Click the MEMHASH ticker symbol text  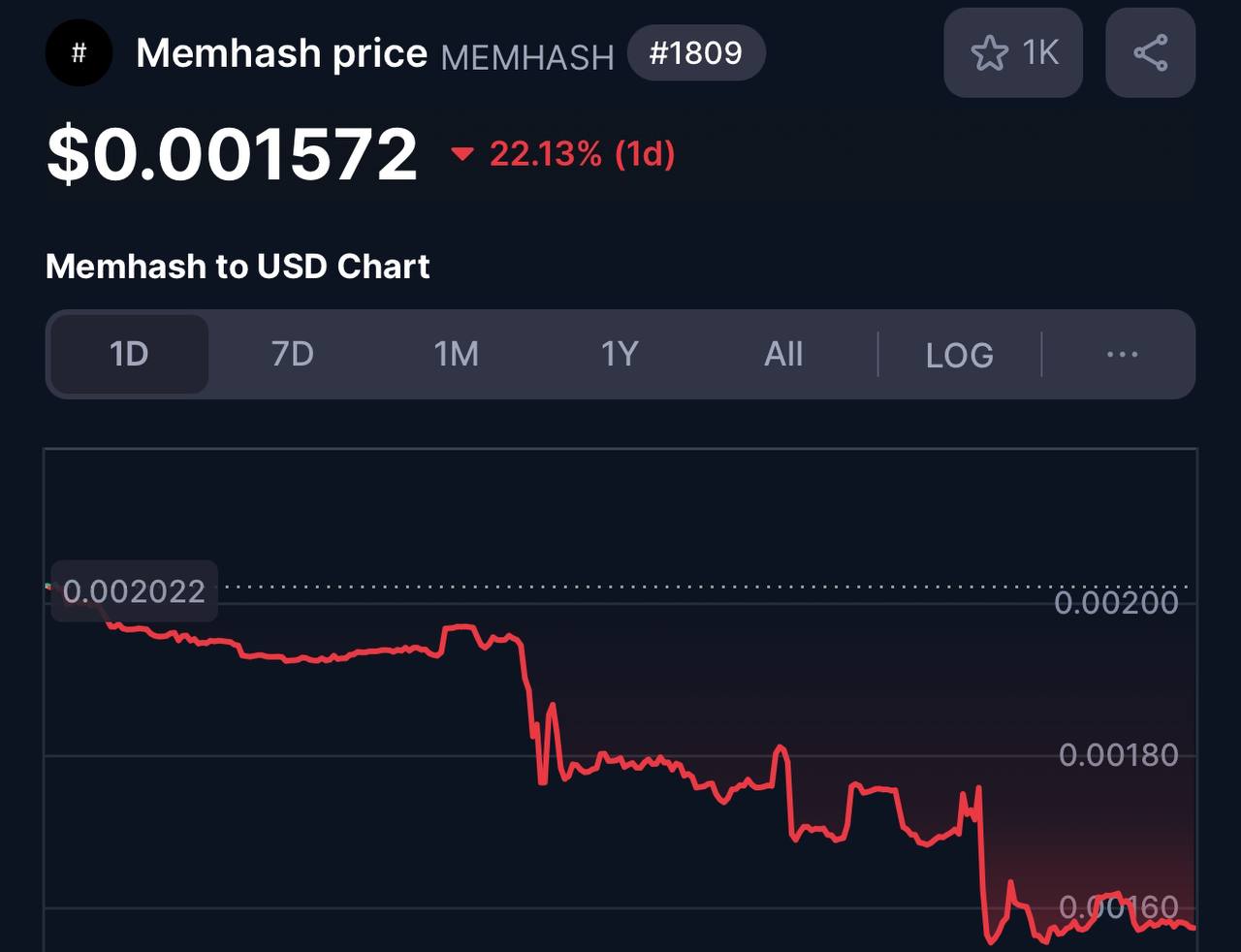point(527,57)
